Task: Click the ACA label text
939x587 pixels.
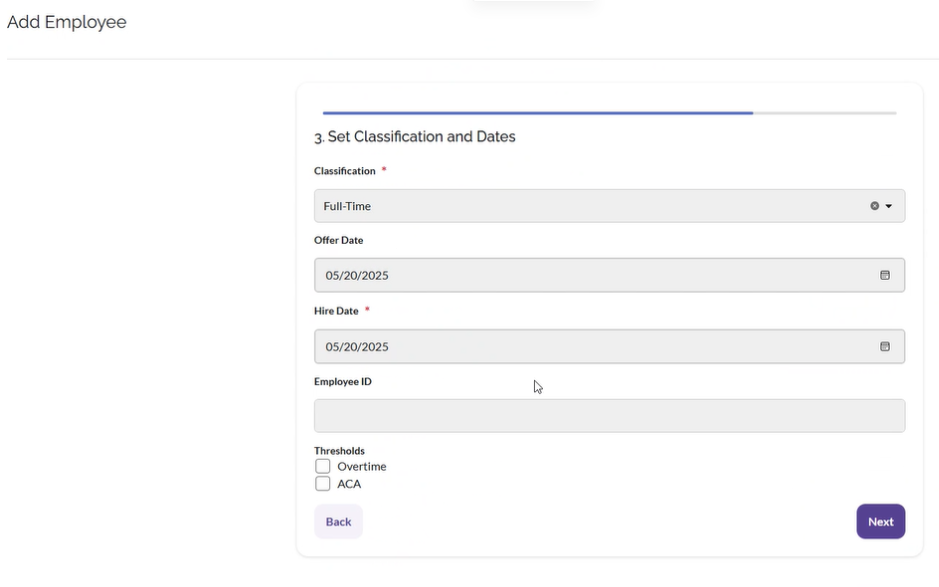Action: (x=349, y=484)
